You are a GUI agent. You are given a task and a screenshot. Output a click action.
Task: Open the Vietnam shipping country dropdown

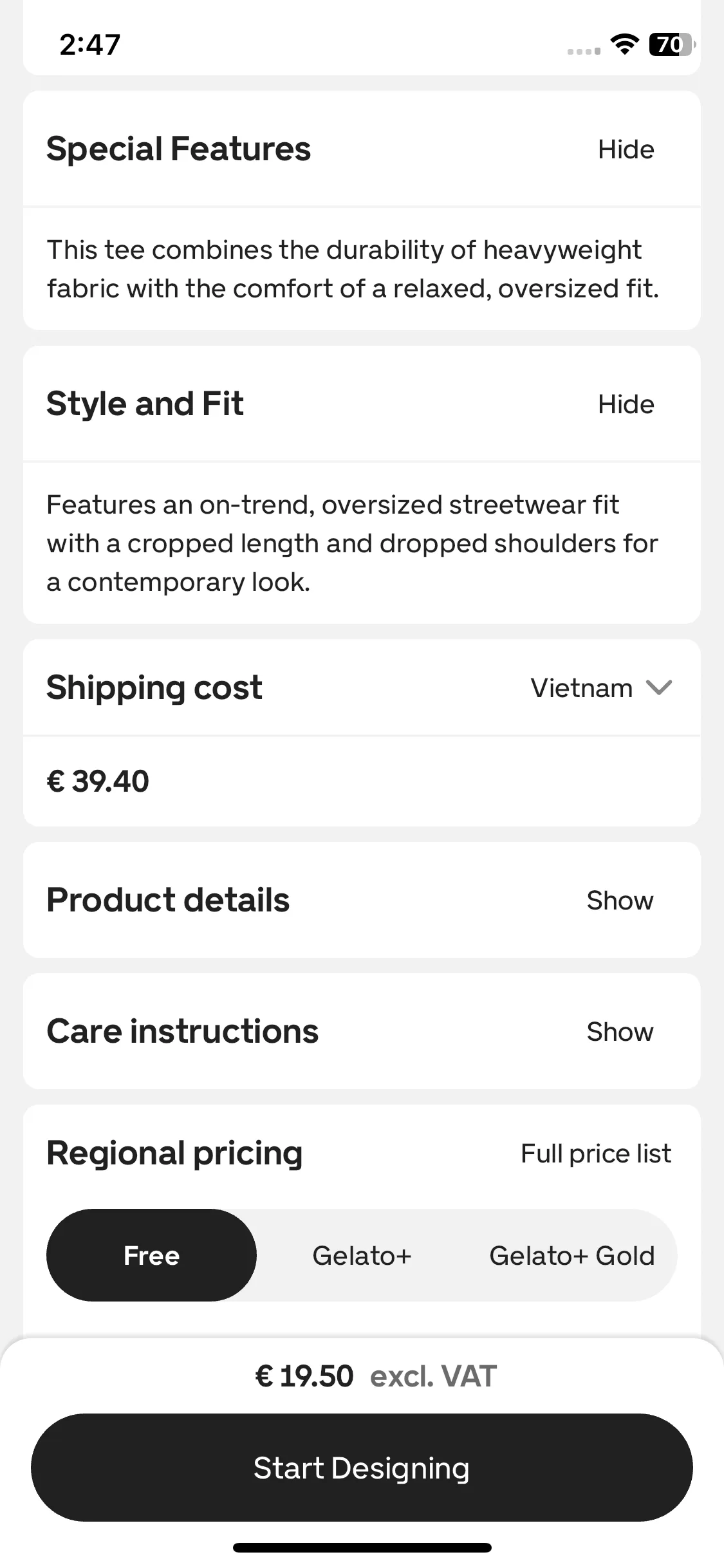[601, 687]
